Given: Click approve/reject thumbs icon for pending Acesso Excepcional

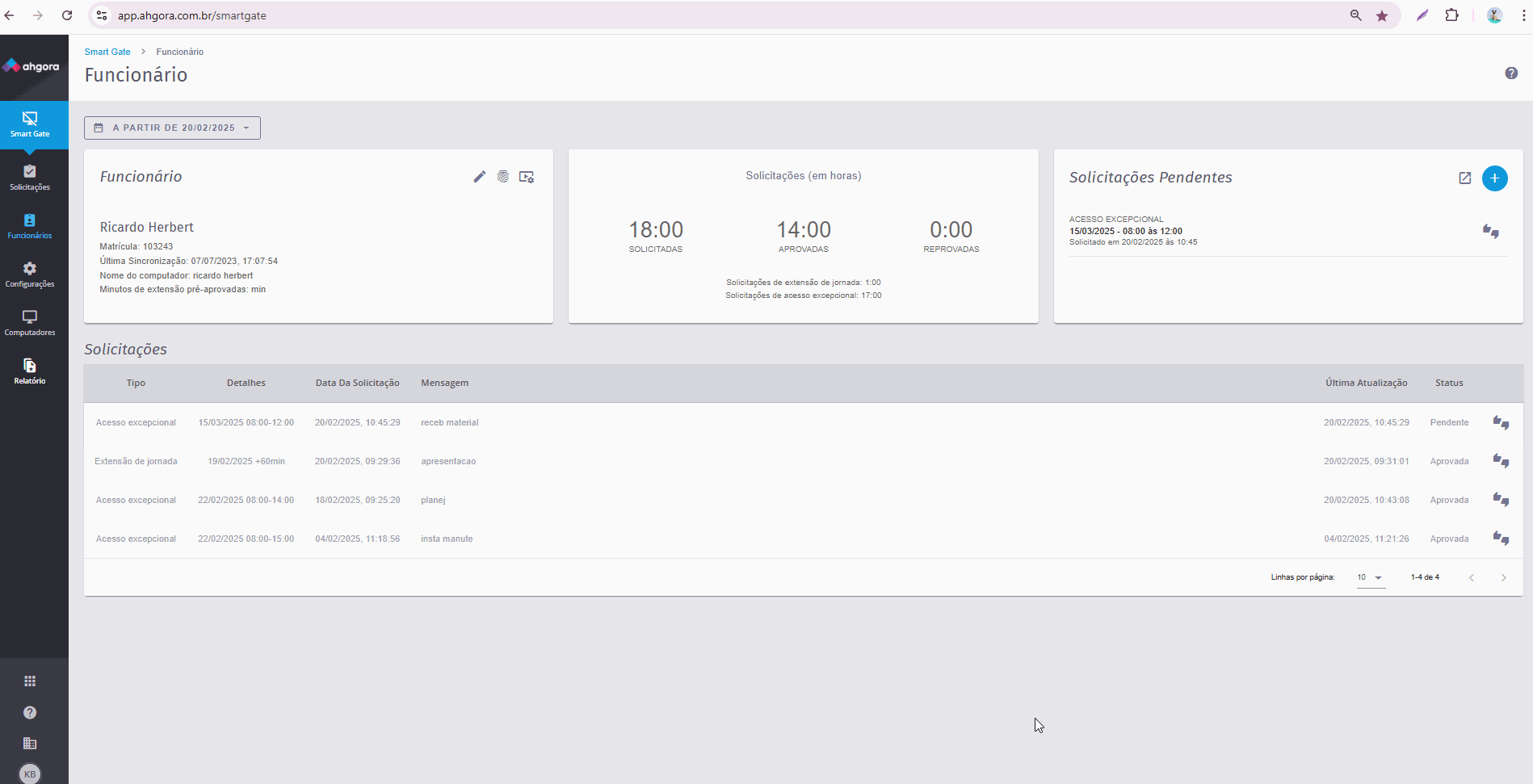Looking at the screenshot, I should pyautogui.click(x=1490, y=232).
